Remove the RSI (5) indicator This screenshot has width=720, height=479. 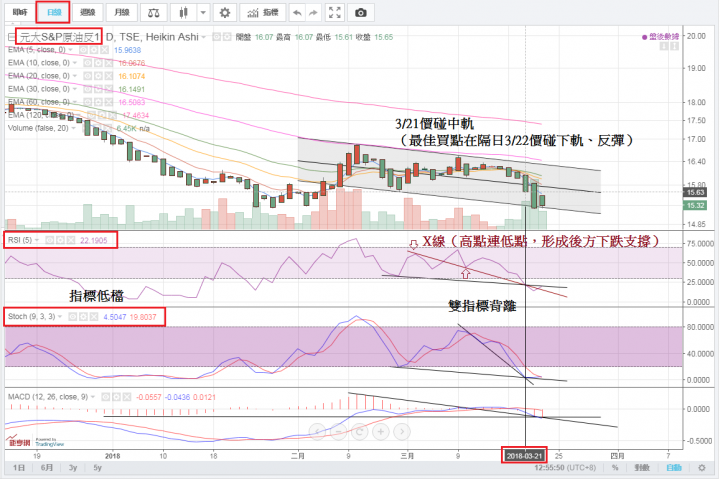pyautogui.click(x=71, y=240)
